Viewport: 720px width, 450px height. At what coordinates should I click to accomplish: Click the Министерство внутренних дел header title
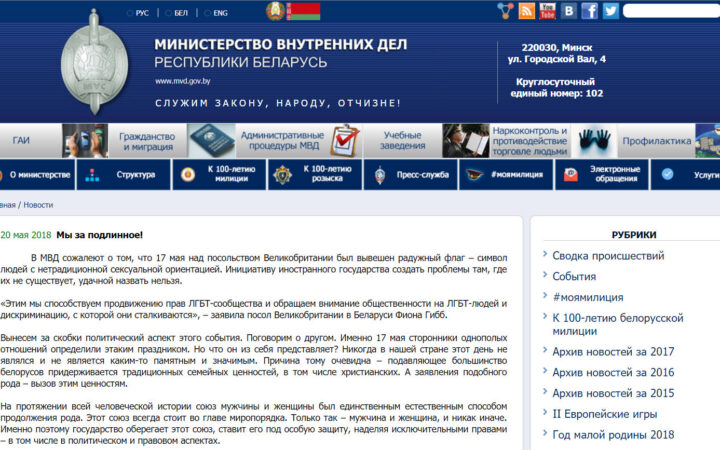point(281,45)
